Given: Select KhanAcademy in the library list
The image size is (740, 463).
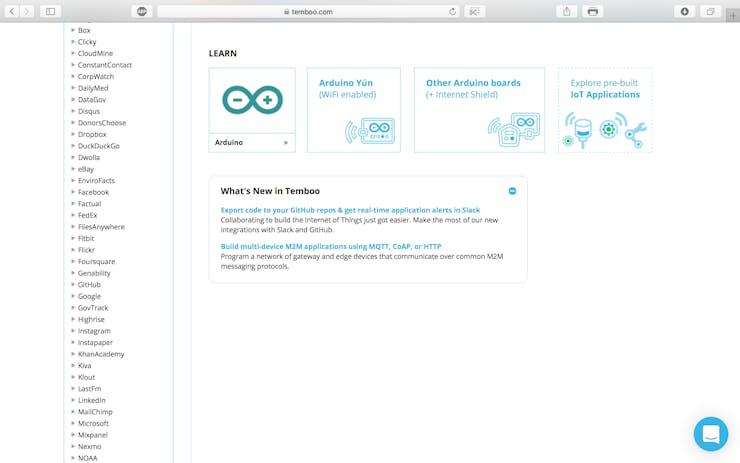Looking at the screenshot, I should pyautogui.click(x=101, y=354).
